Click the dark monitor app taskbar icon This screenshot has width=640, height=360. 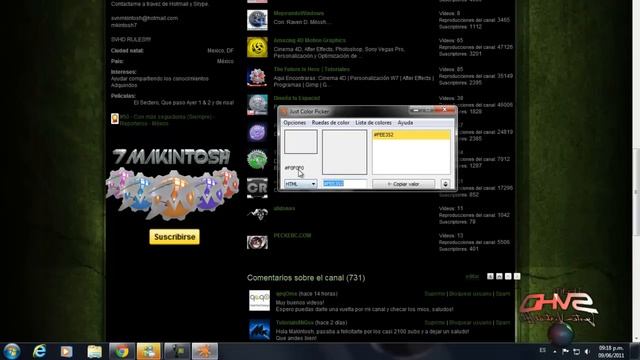tap(177, 351)
